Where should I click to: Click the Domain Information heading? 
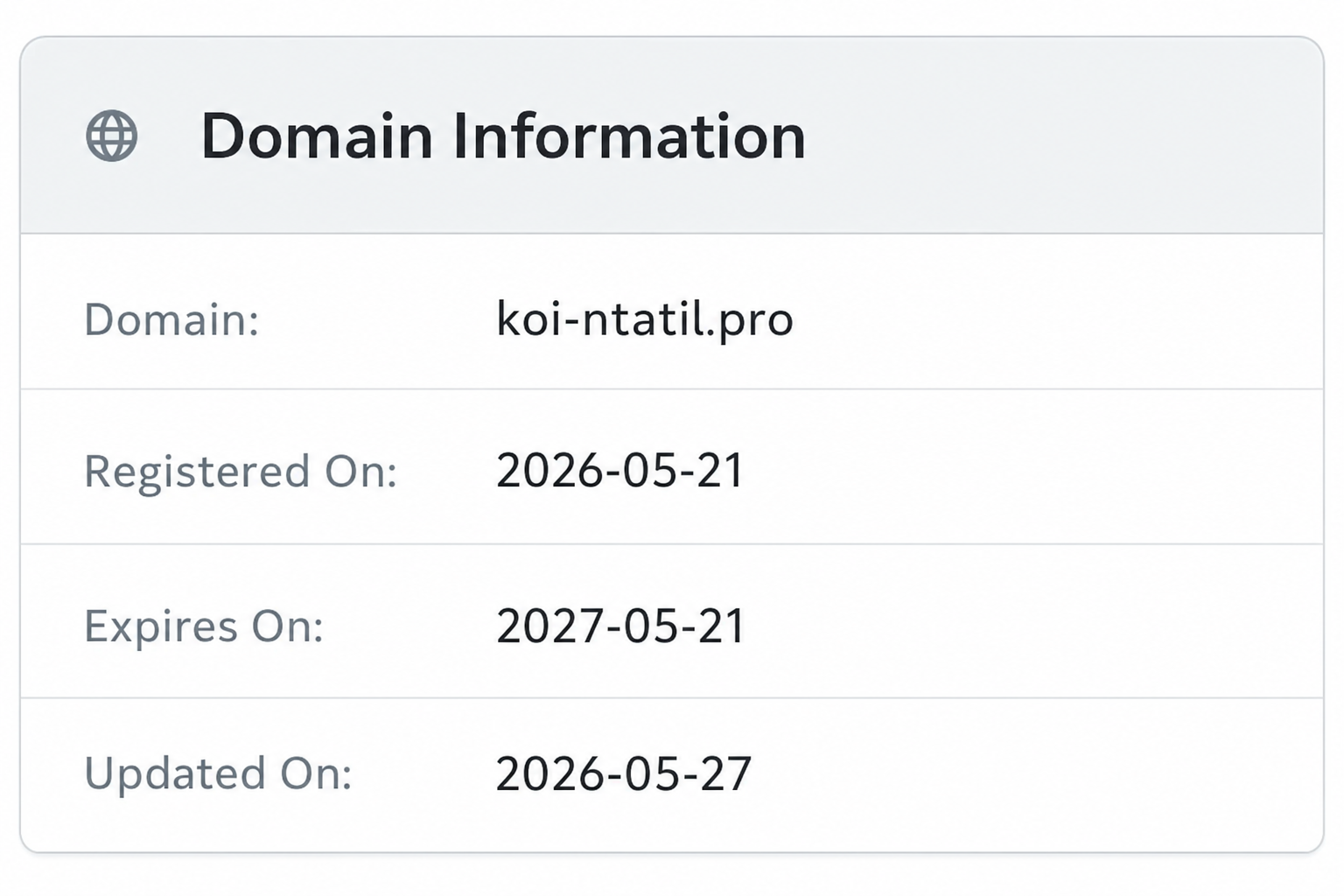503,136
